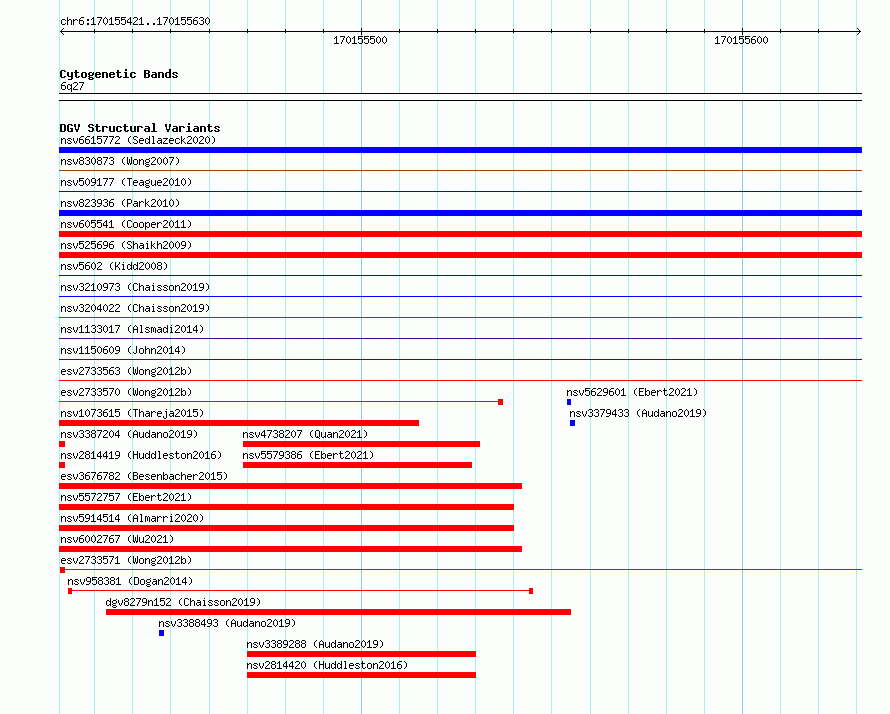Screen dimensions: 890x714
Task: Select red bar for nsv4738207 variant
Action: coord(361,444)
